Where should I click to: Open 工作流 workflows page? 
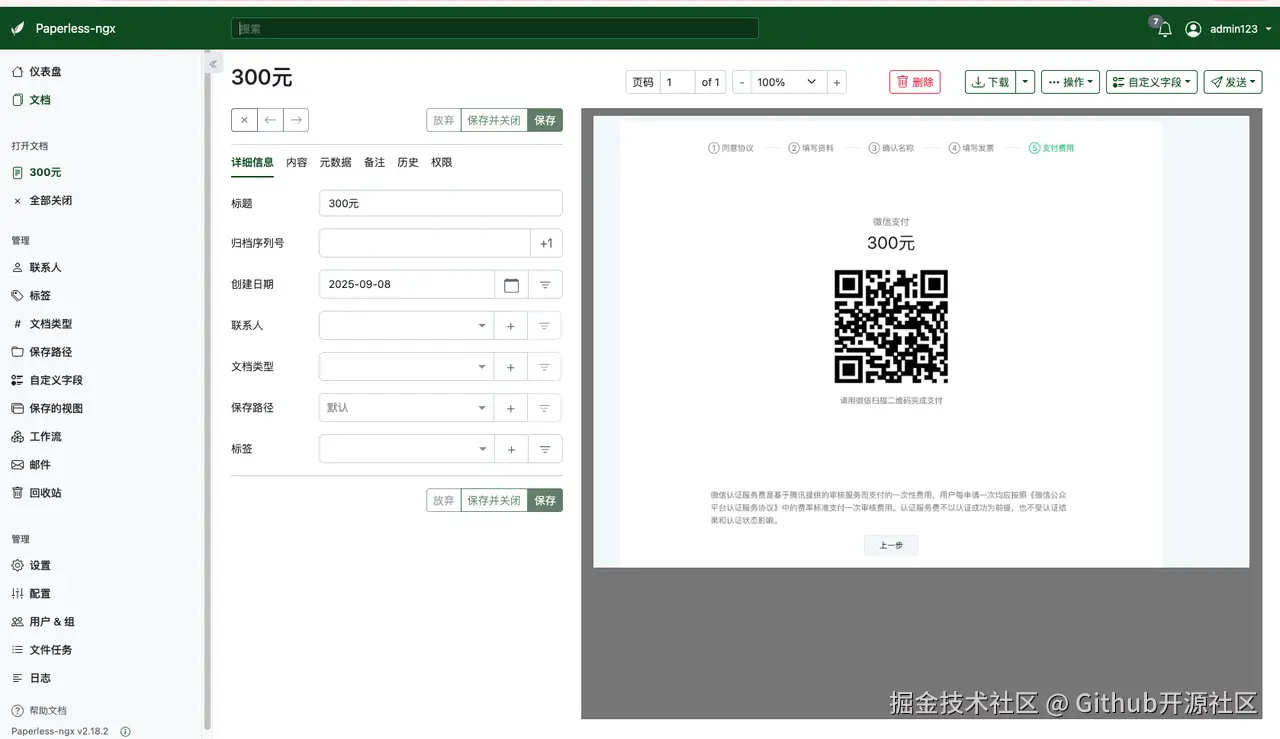[x=37, y=437]
